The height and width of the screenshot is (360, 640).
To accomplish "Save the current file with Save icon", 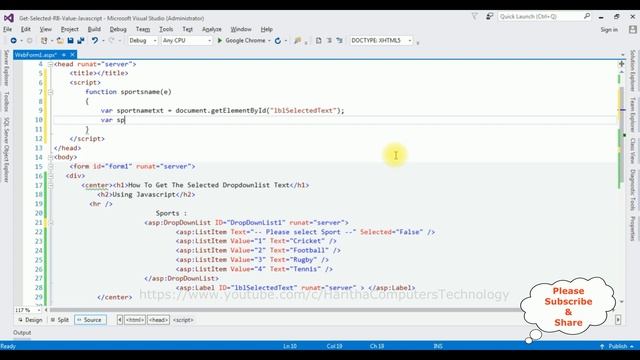I will pyautogui.click(x=70, y=40).
